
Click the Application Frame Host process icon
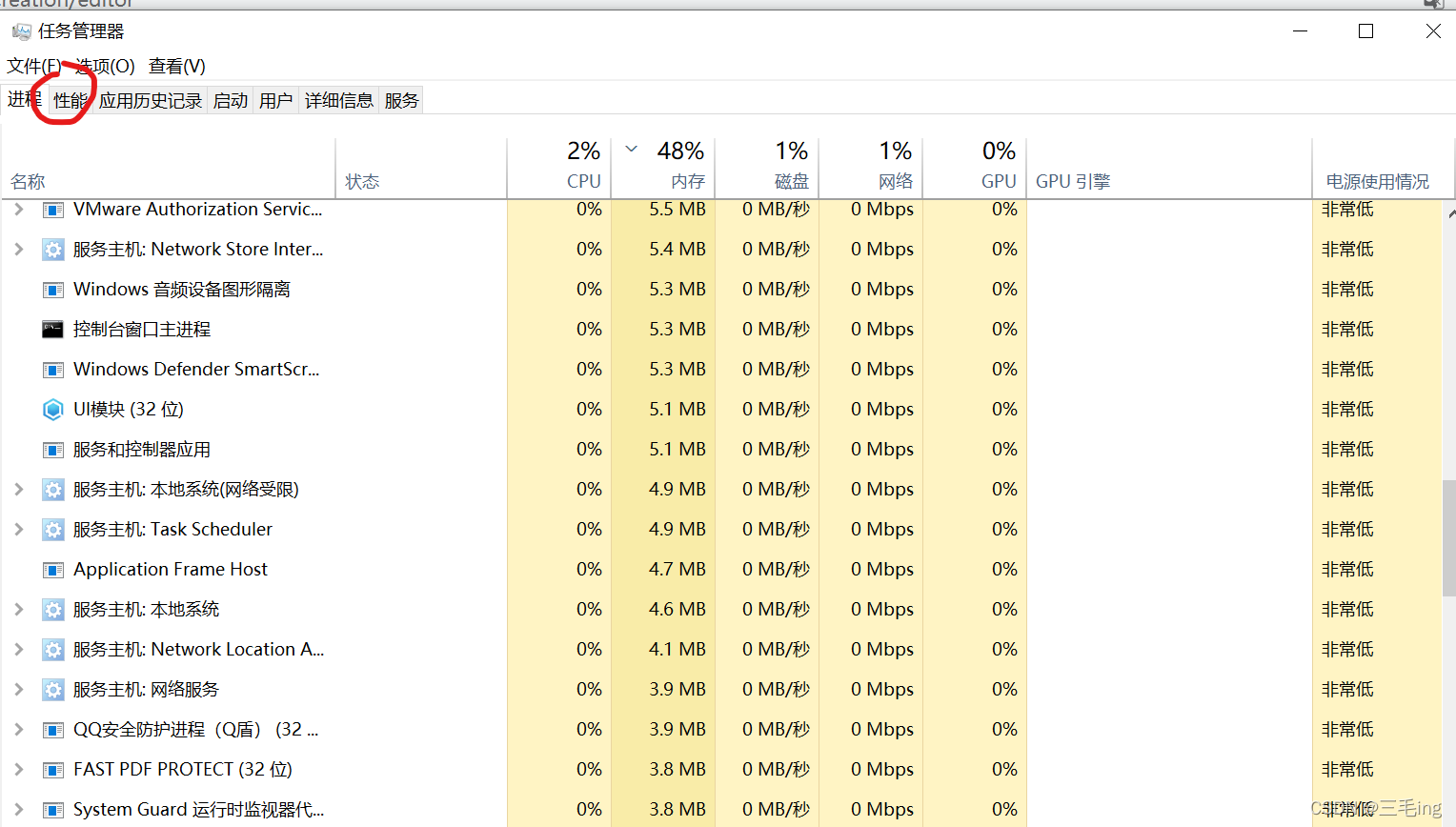click(53, 570)
